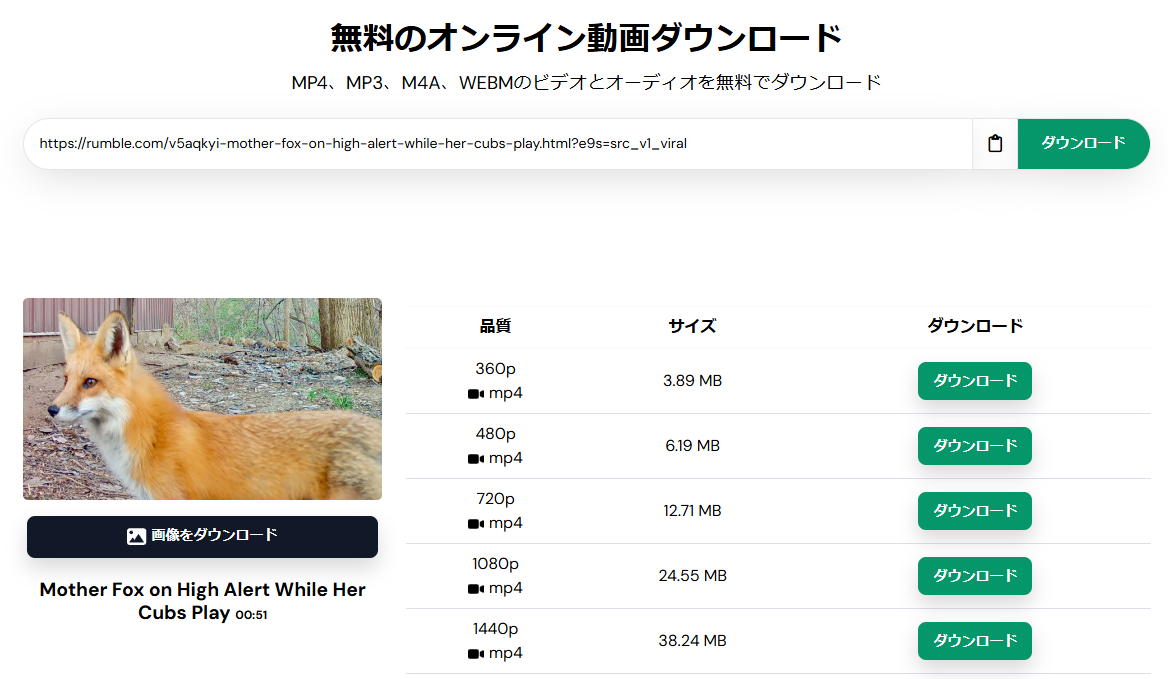
Task: Click the 品質 column header
Action: pos(495,325)
